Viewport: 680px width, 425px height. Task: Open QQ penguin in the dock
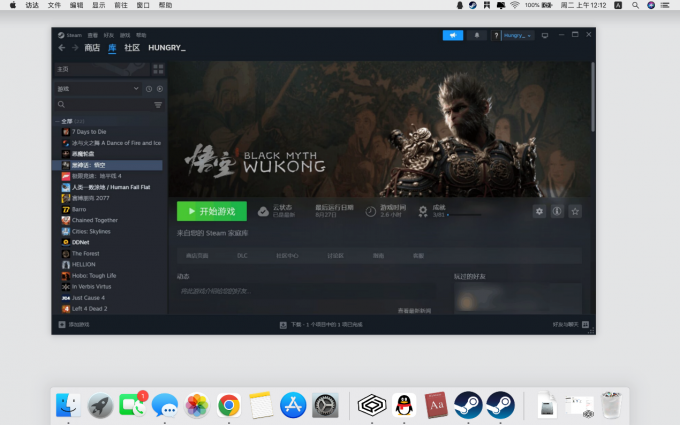tap(404, 406)
